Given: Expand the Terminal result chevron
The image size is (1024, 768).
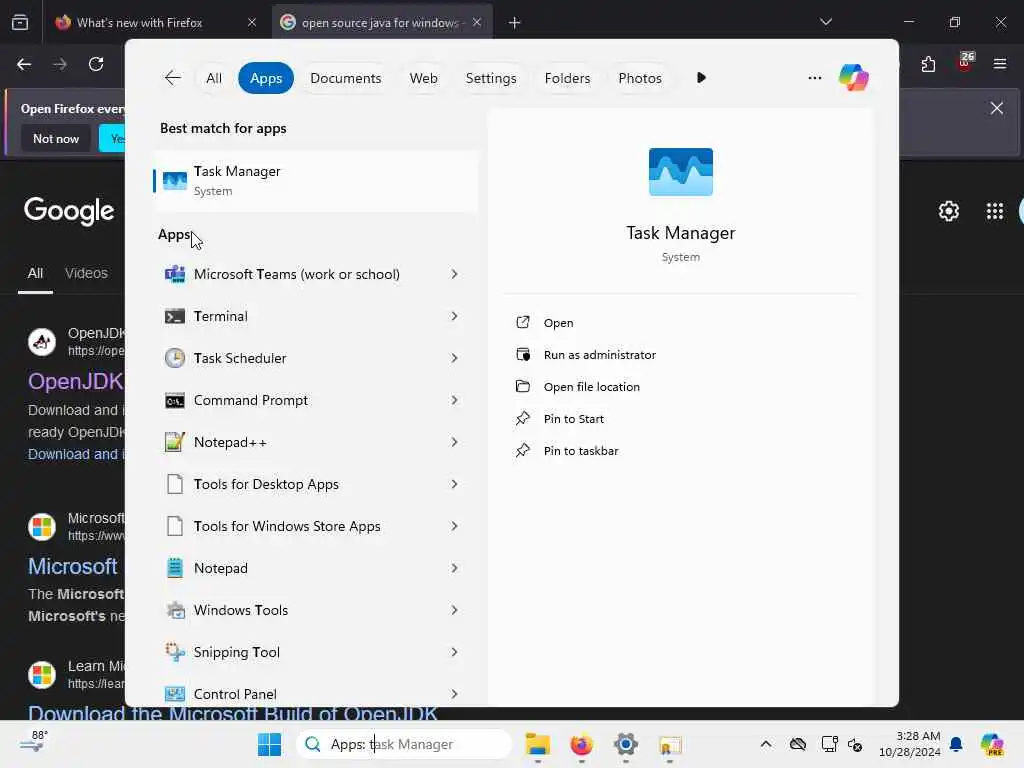Looking at the screenshot, I should [455, 316].
